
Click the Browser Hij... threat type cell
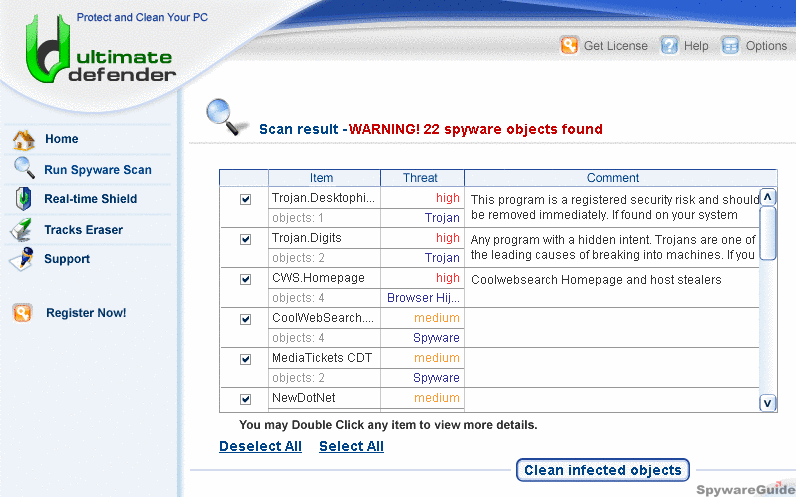423,297
